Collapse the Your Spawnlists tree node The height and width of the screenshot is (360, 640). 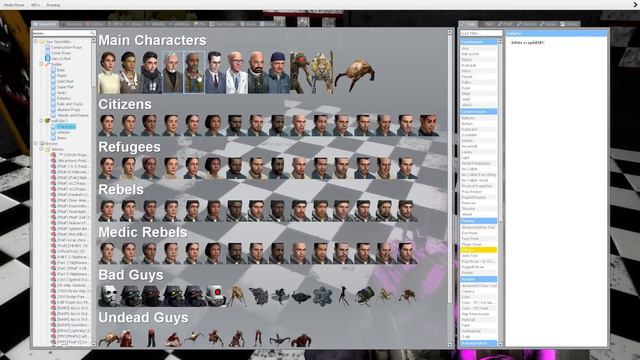[x=36, y=41]
